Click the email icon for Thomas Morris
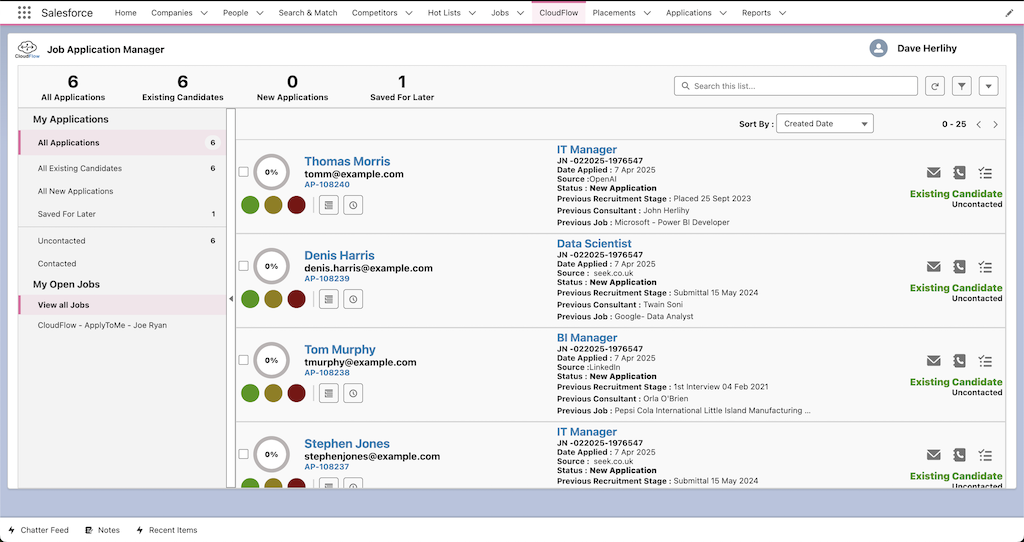The width and height of the screenshot is (1024, 542). pos(933,173)
